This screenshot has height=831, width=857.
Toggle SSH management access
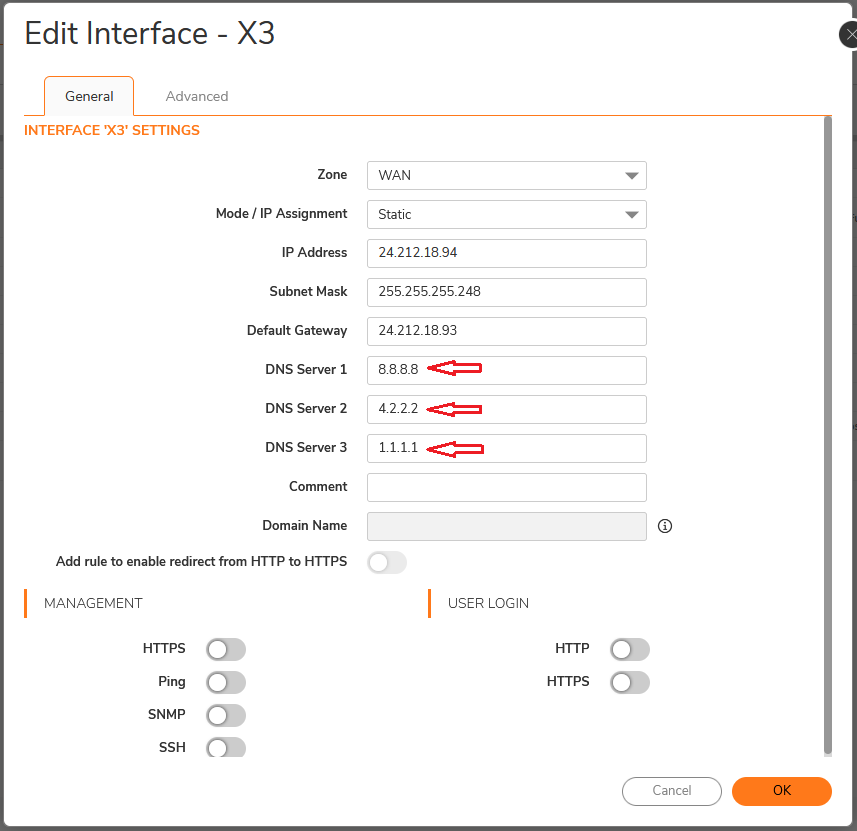(225, 747)
